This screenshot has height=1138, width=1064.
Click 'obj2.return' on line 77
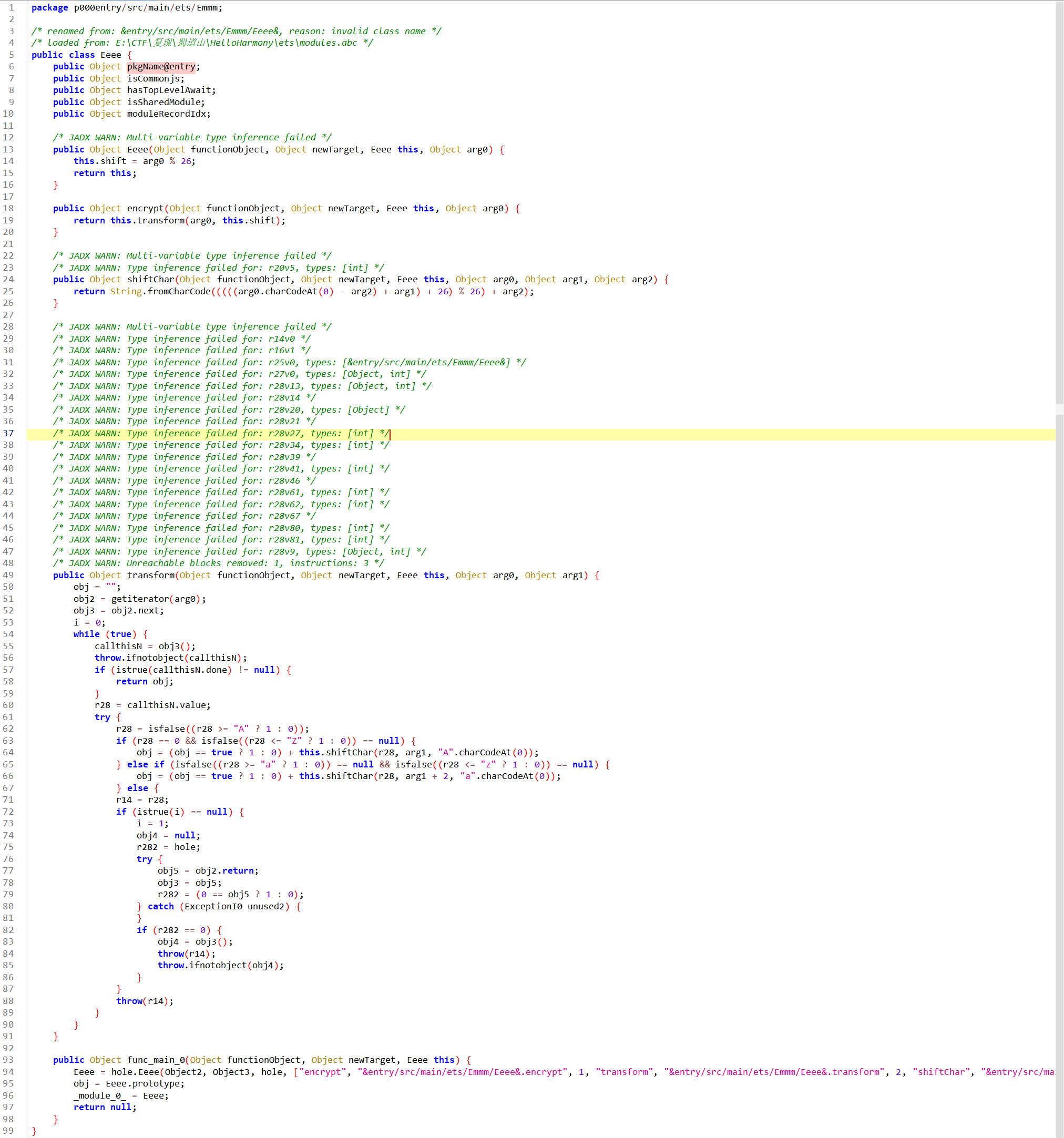pyautogui.click(x=225, y=870)
